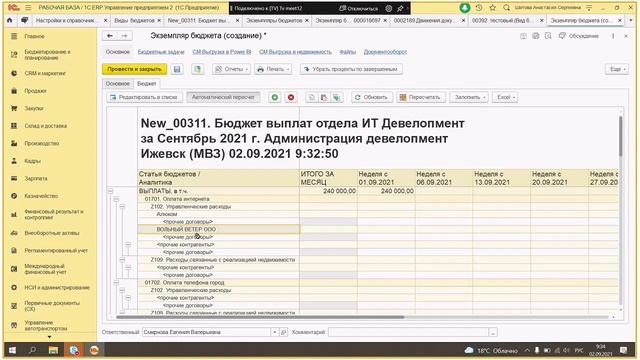This screenshot has width=640, height=360.
Task: Open the Печать dropdown button
Action: click(x=273, y=69)
